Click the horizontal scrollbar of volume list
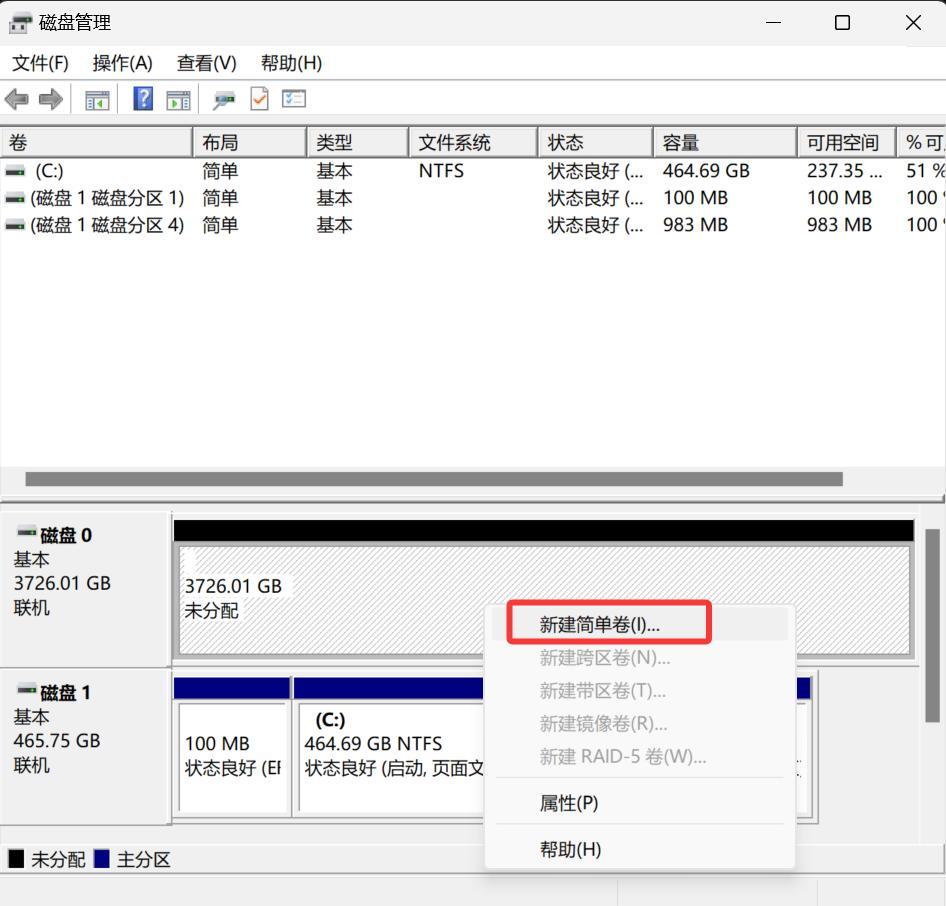This screenshot has height=906, width=946. coord(434,480)
